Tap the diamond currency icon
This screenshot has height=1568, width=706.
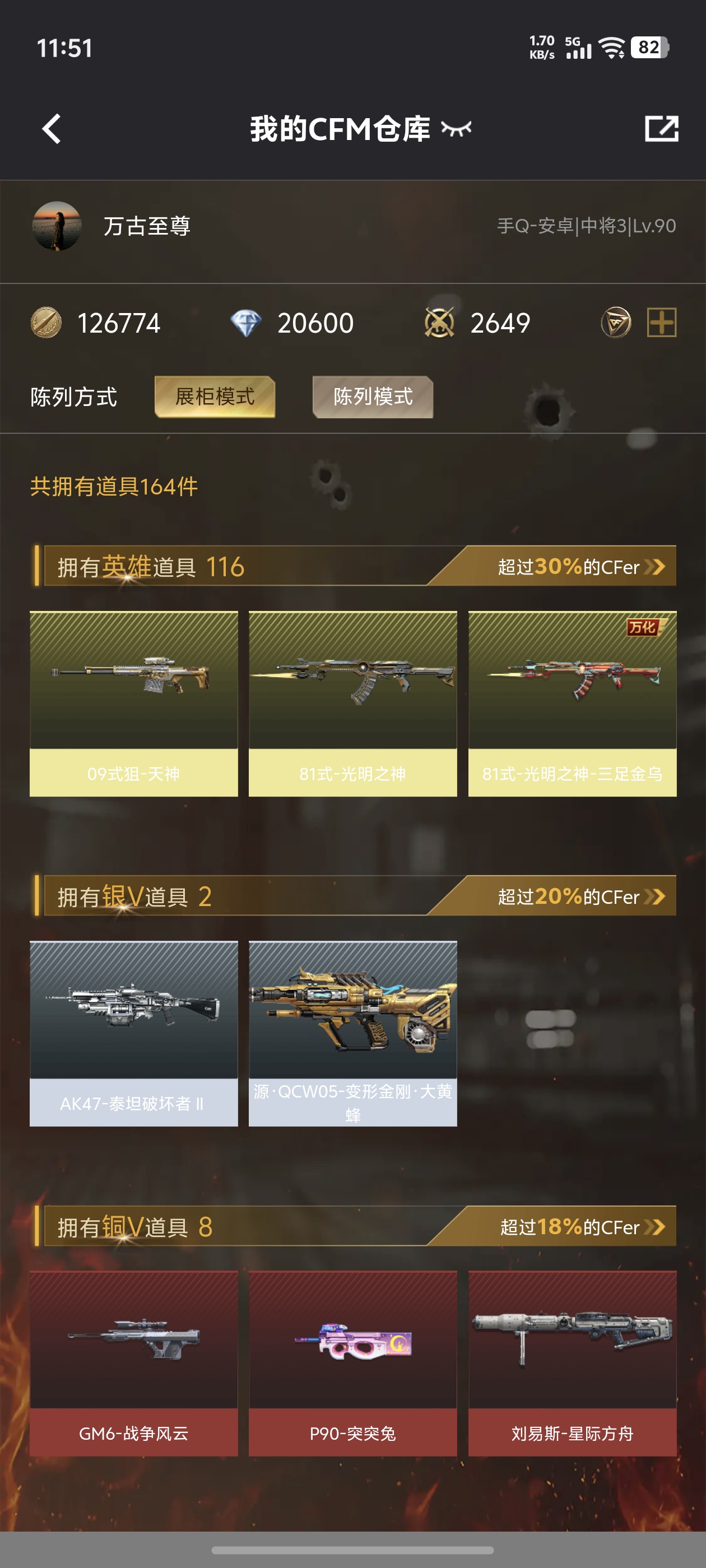(245, 323)
